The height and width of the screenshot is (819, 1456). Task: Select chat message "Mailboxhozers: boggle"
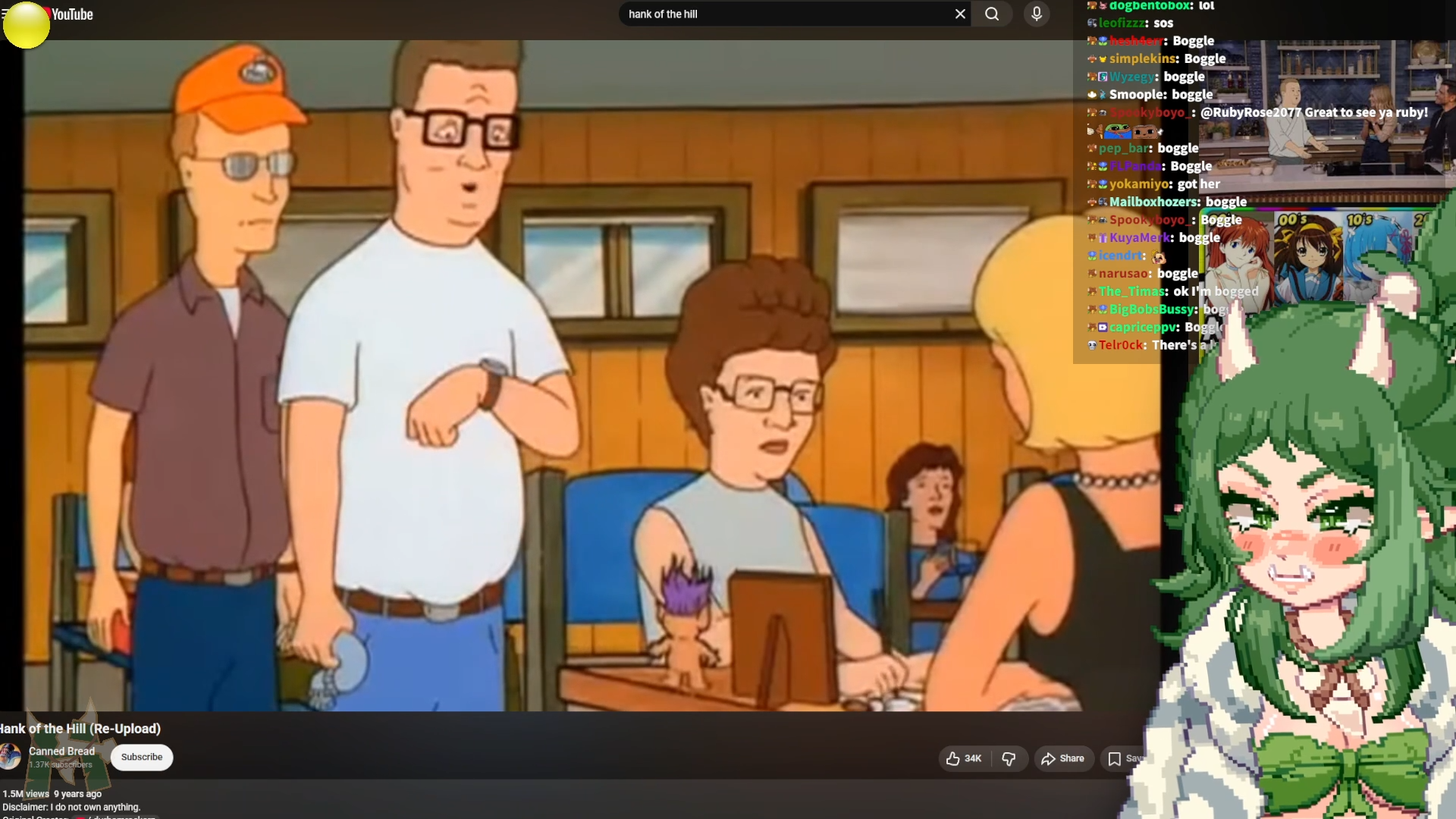point(1167,202)
